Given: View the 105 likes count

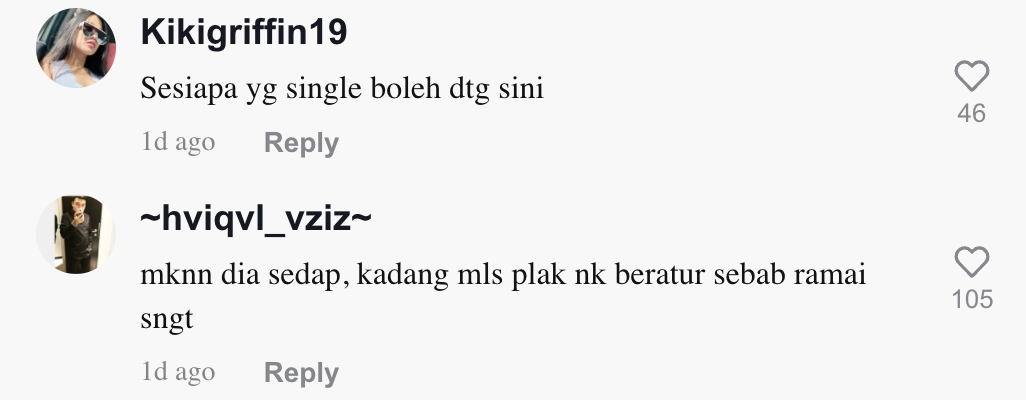Looking at the screenshot, I should [972, 299].
